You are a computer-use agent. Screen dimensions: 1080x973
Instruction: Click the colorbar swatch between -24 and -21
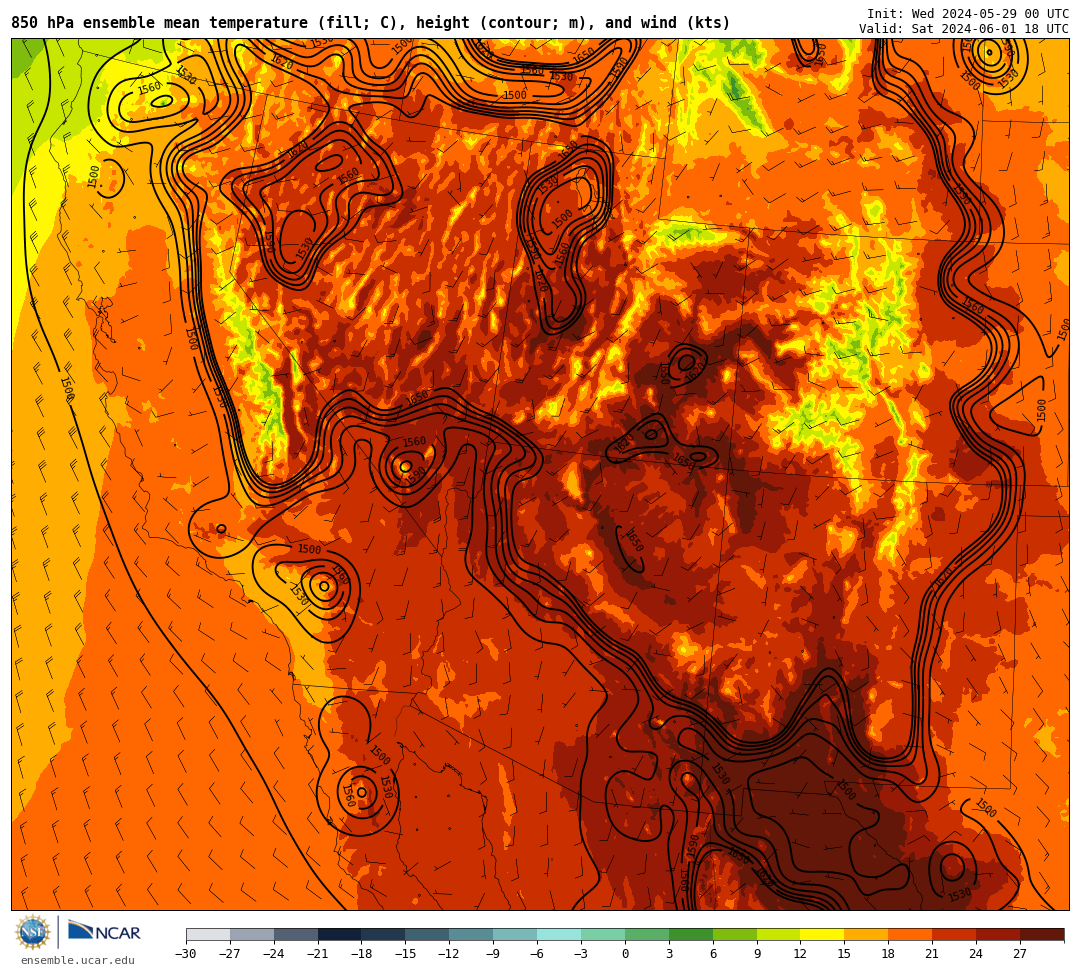point(296,934)
